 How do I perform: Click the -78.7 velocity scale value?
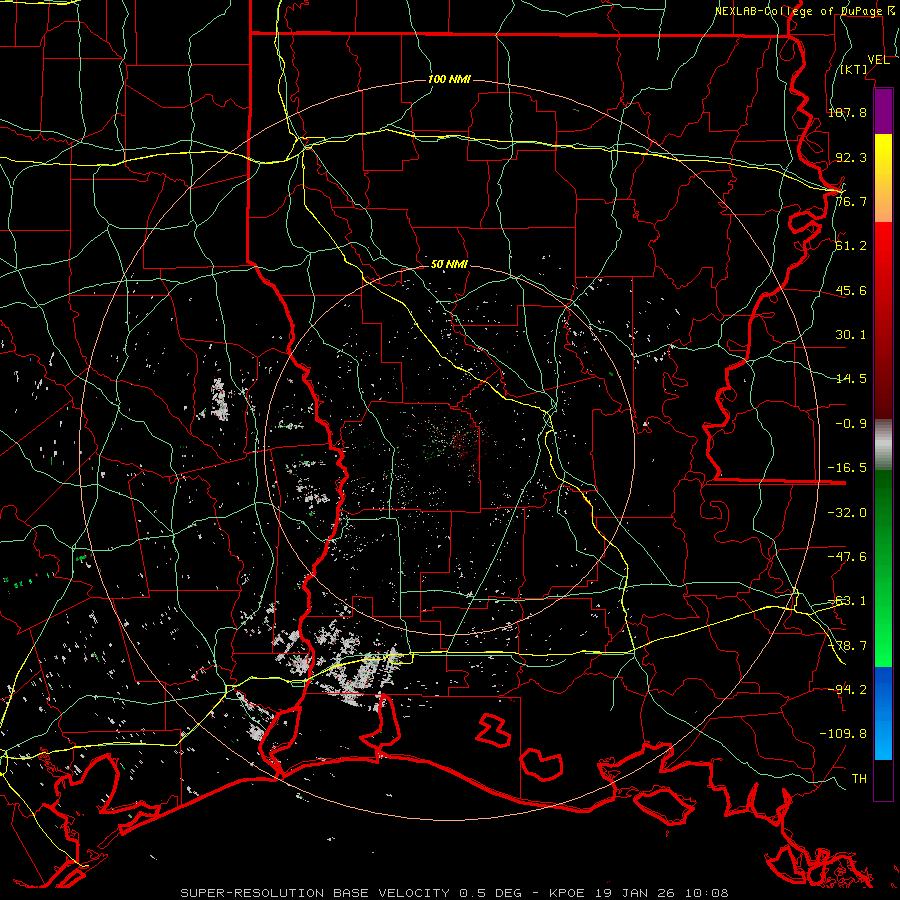[x=847, y=646]
